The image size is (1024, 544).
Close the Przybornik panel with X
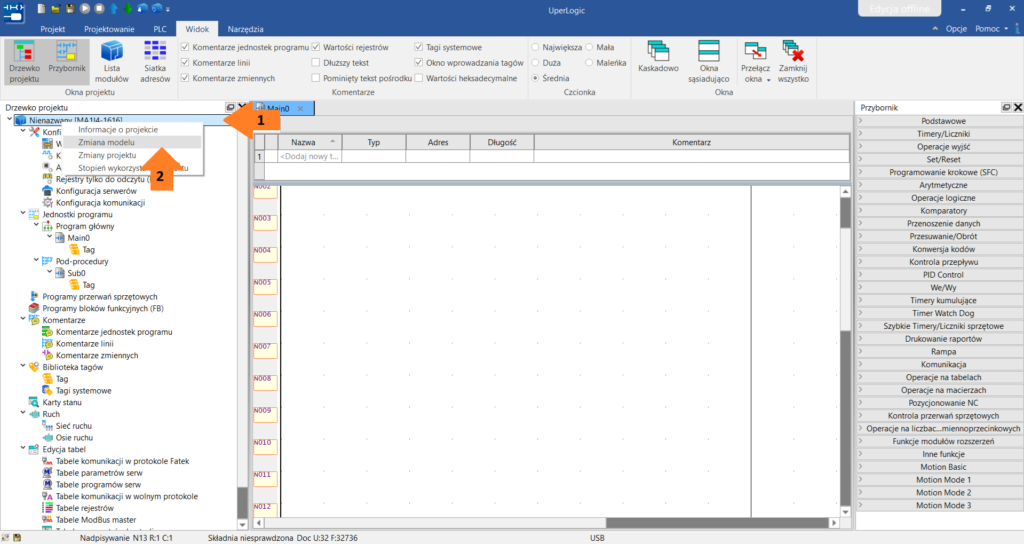(x=1017, y=107)
